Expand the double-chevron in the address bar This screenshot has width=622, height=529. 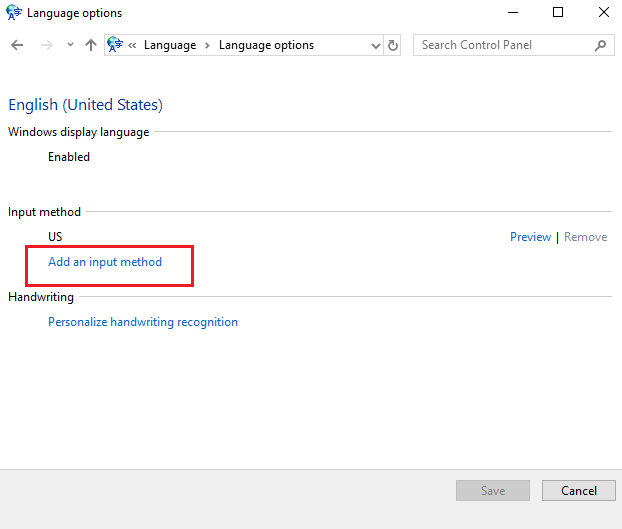(x=133, y=45)
